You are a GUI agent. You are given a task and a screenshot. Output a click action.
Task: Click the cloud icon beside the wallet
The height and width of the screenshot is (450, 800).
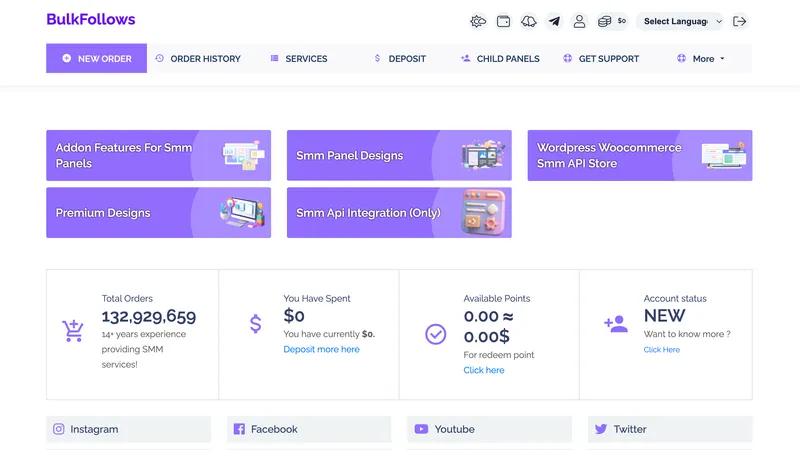coord(529,21)
